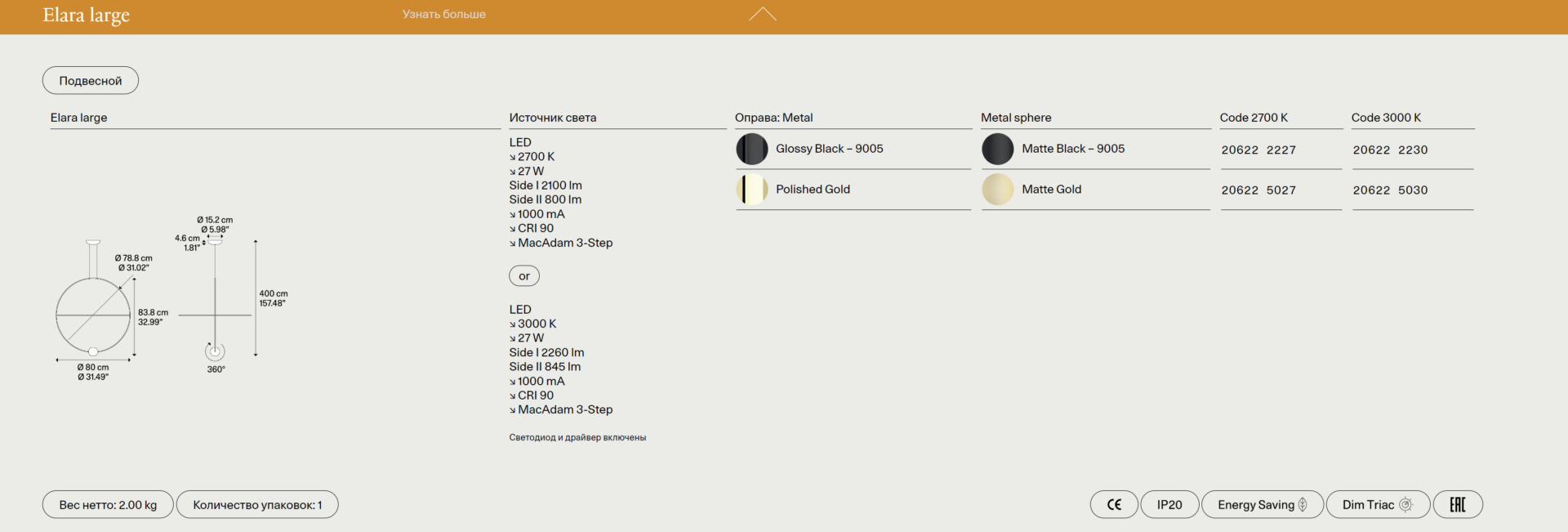The image size is (1568, 532).
Task: Collapse the panel with the up chevron
Action: click(x=762, y=15)
